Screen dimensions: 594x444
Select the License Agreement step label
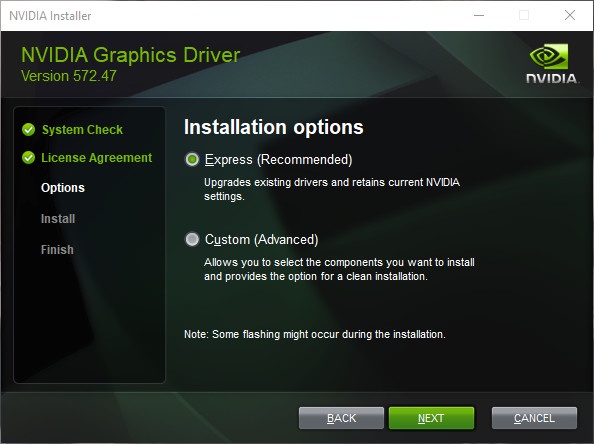coord(97,158)
